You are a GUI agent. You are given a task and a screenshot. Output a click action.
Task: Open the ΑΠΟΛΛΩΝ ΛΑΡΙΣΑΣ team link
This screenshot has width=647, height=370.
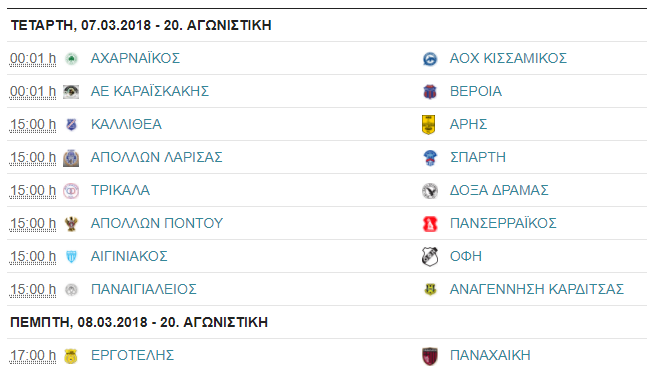[156, 157]
